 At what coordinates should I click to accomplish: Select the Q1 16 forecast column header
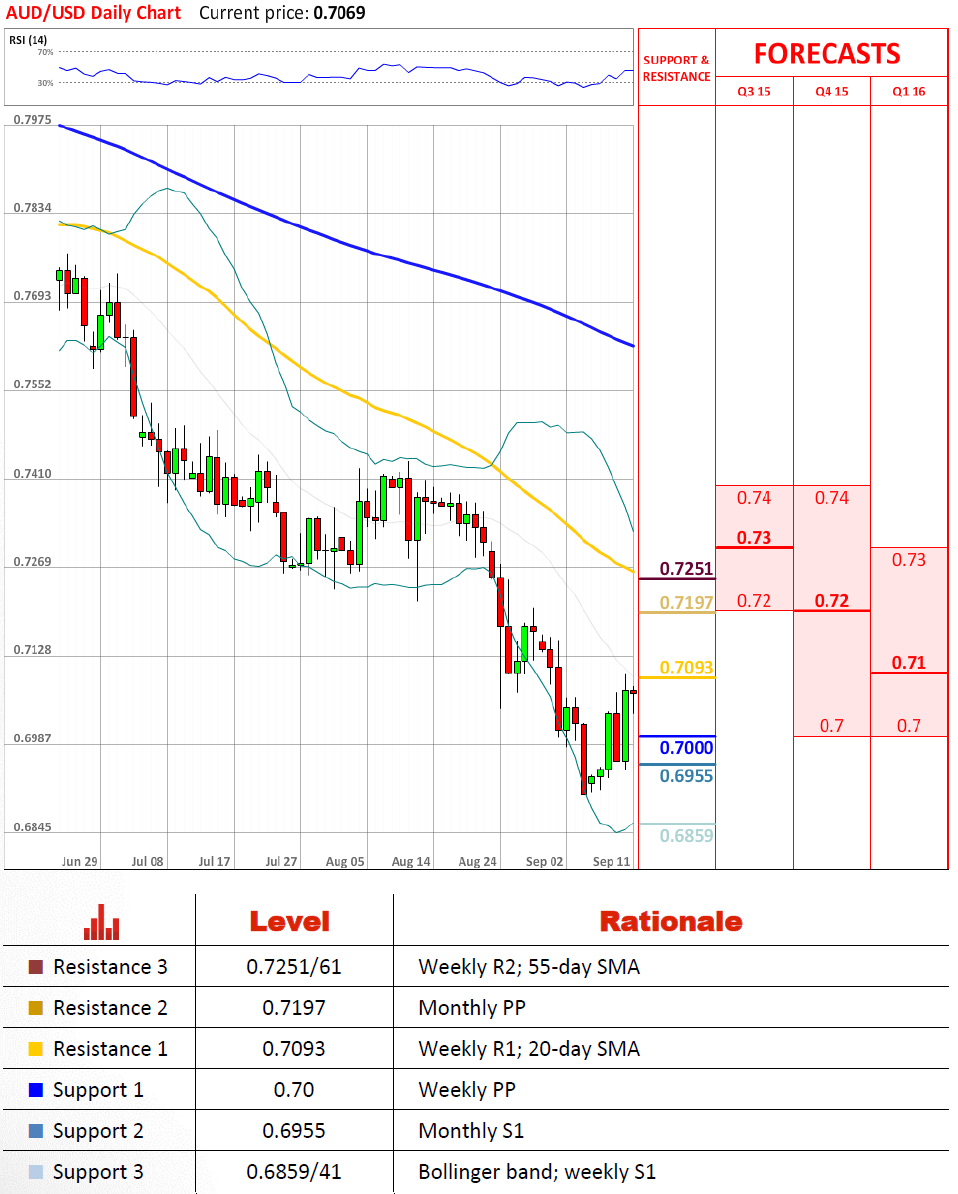pos(909,91)
